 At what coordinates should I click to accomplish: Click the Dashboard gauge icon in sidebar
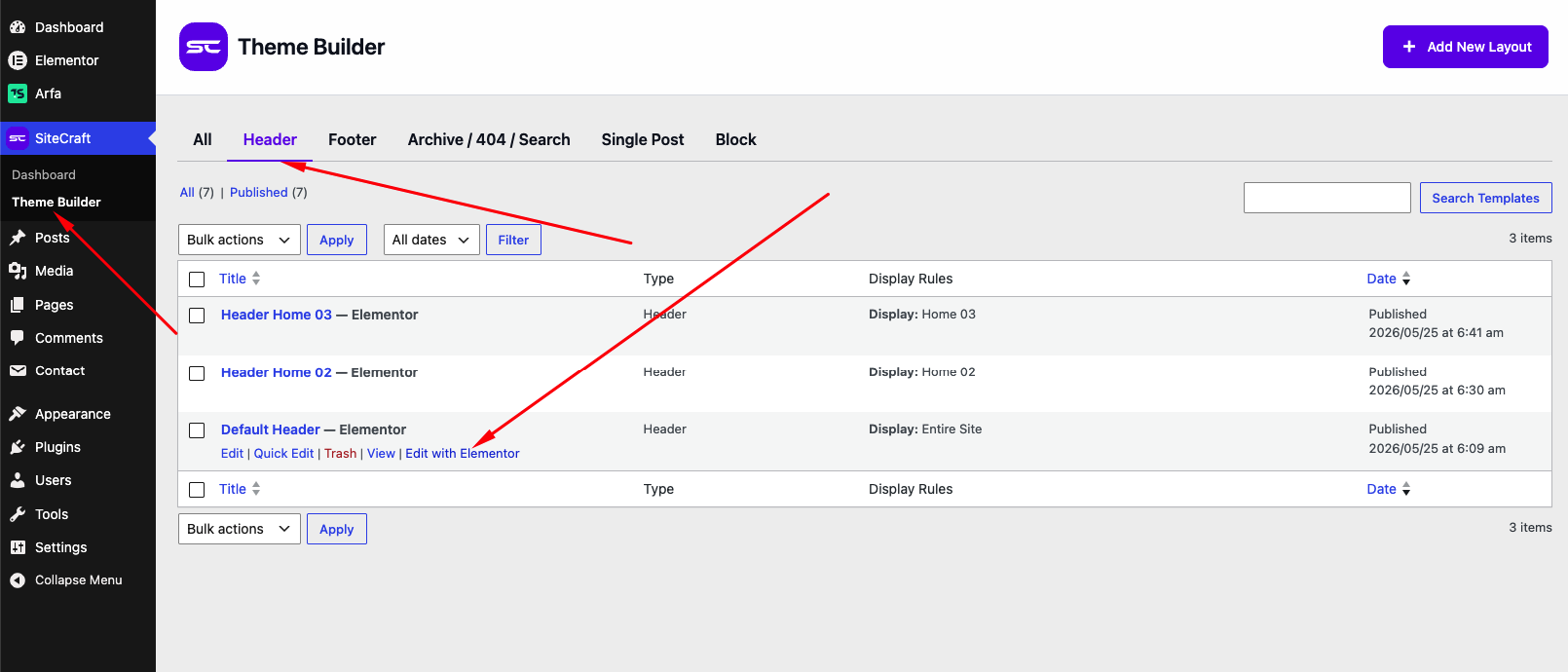coord(18,27)
